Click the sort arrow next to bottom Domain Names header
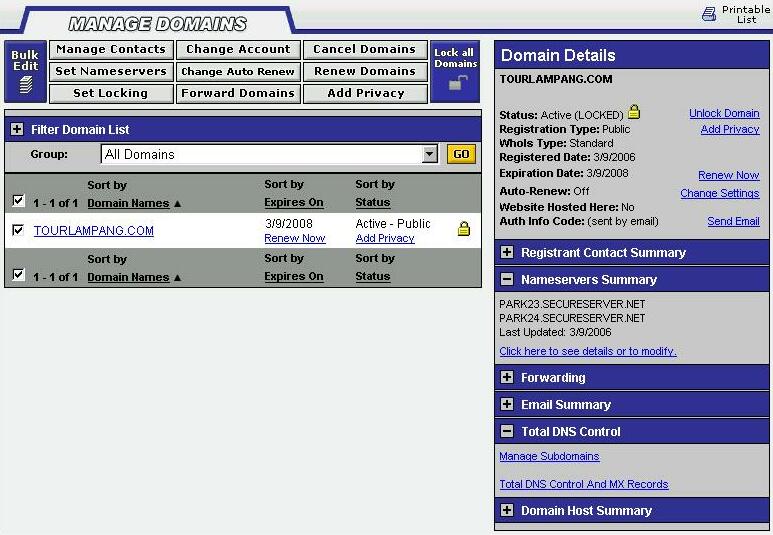The image size is (773, 535). click(177, 278)
